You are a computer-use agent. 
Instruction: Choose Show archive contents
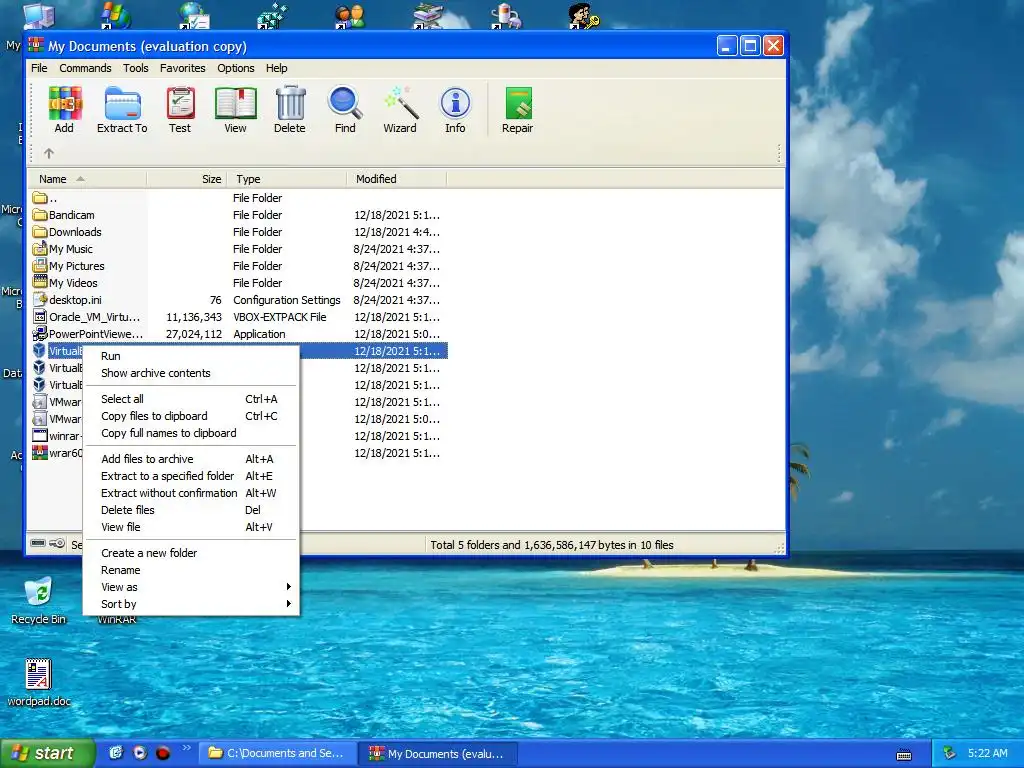click(191, 373)
